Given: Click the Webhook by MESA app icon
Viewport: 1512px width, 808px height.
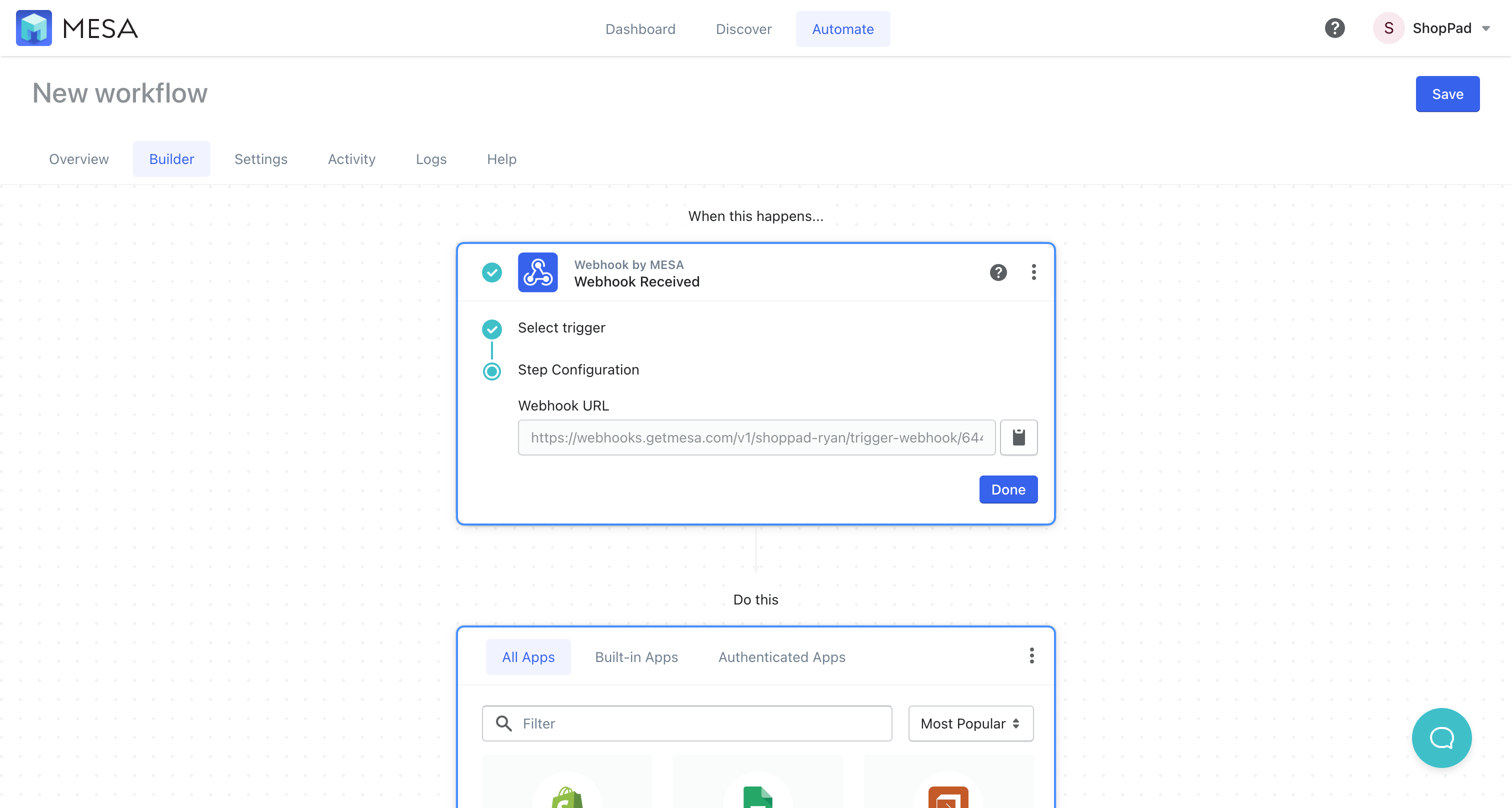Looking at the screenshot, I should pos(537,272).
